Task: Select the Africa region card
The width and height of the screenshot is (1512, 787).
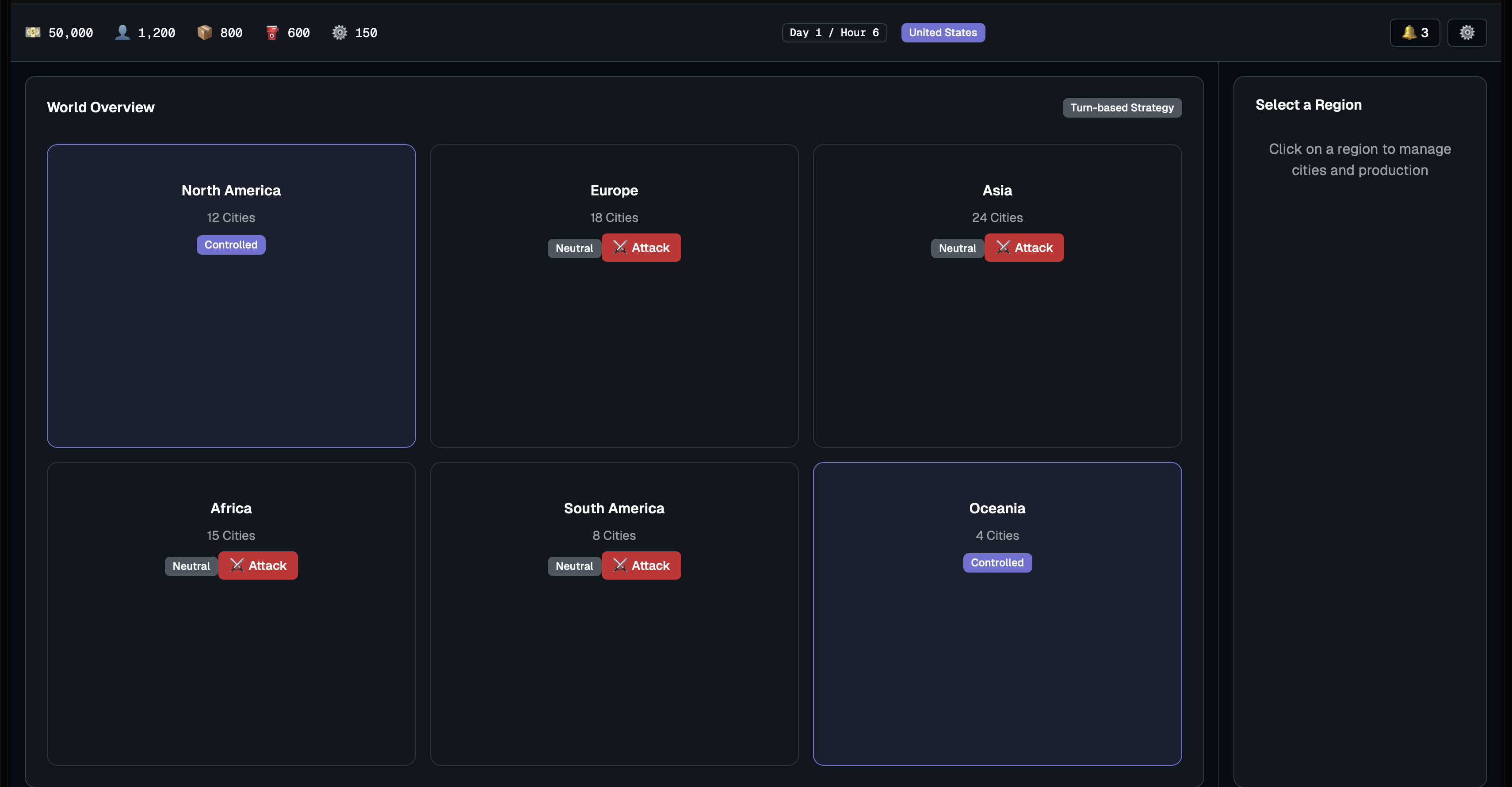Action: click(x=231, y=613)
